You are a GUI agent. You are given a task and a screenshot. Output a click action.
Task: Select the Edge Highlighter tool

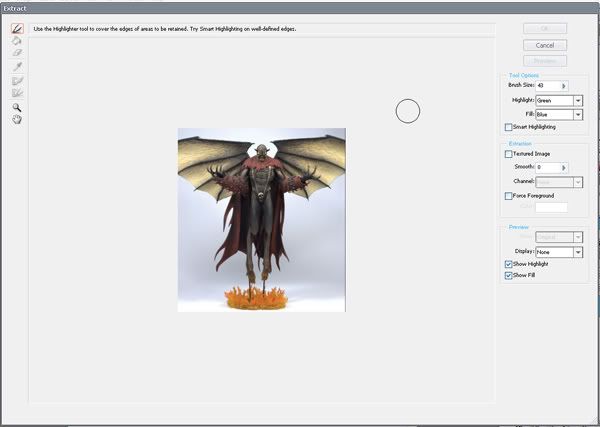(17, 29)
